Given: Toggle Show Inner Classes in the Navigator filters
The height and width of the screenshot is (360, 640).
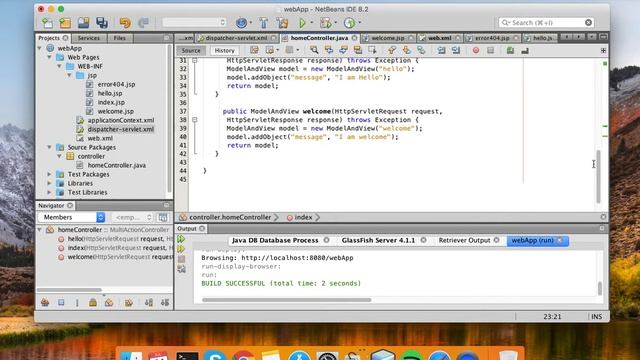Looking at the screenshot, I should [109, 302].
